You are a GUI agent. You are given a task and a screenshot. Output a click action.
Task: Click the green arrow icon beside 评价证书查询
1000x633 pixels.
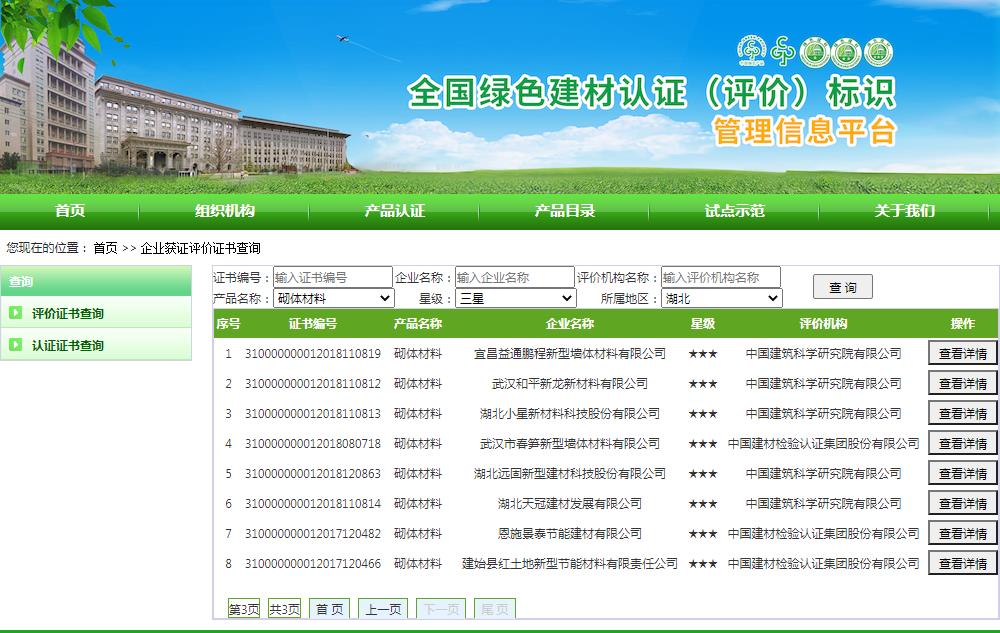15,313
